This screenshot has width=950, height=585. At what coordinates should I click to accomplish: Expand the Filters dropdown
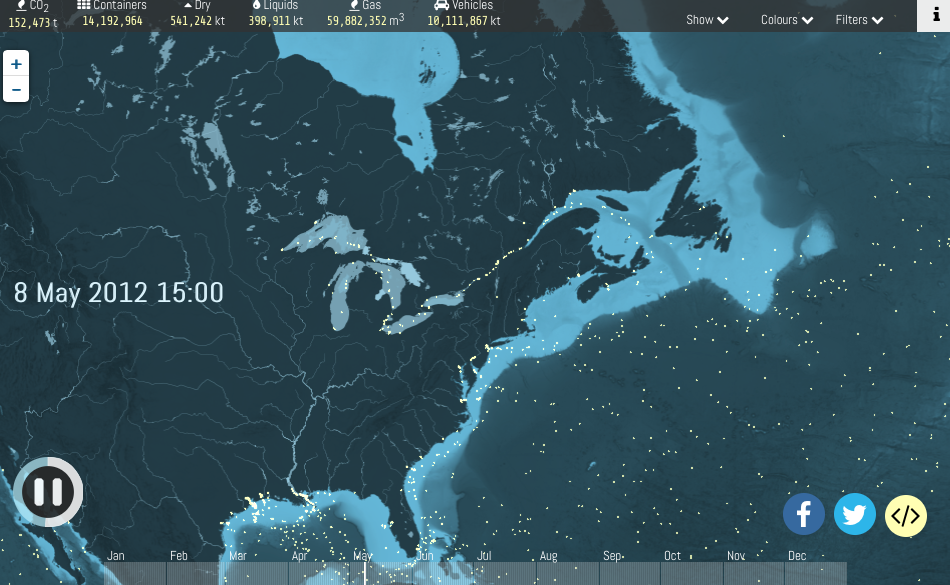click(860, 20)
